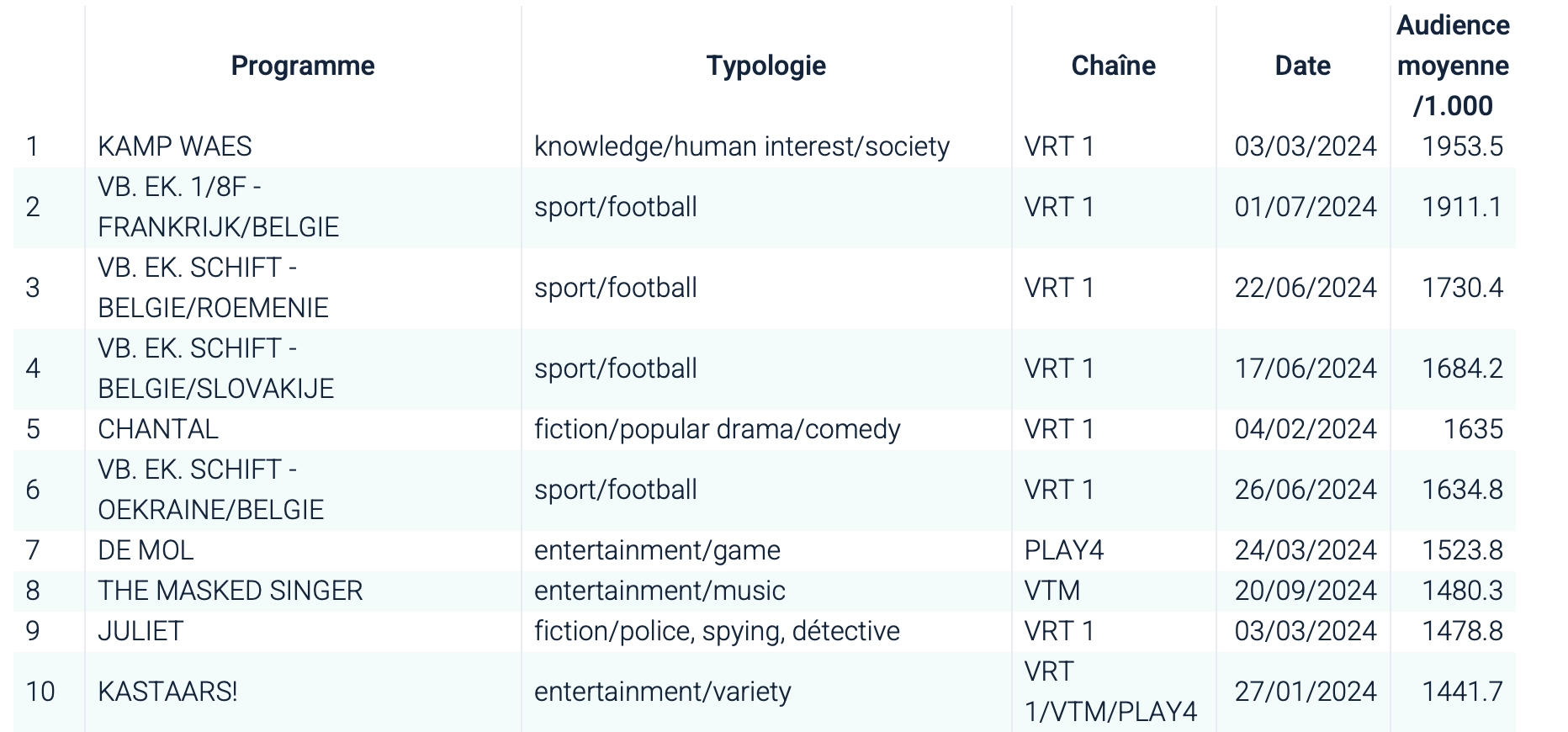Select the FRANKRIJK/BELGIE match cell

coord(218,207)
